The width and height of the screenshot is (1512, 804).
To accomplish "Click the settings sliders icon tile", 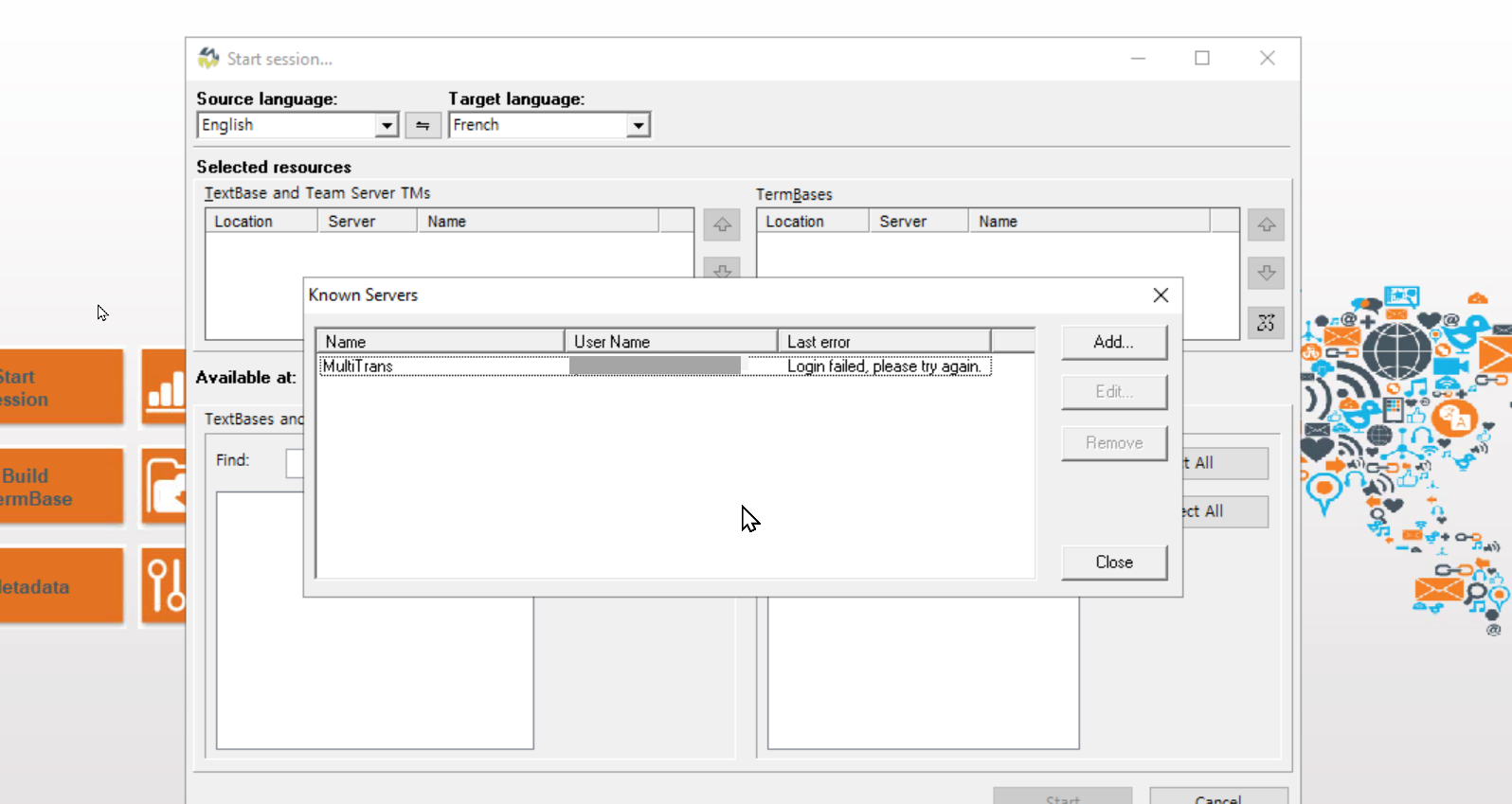I will 164,586.
